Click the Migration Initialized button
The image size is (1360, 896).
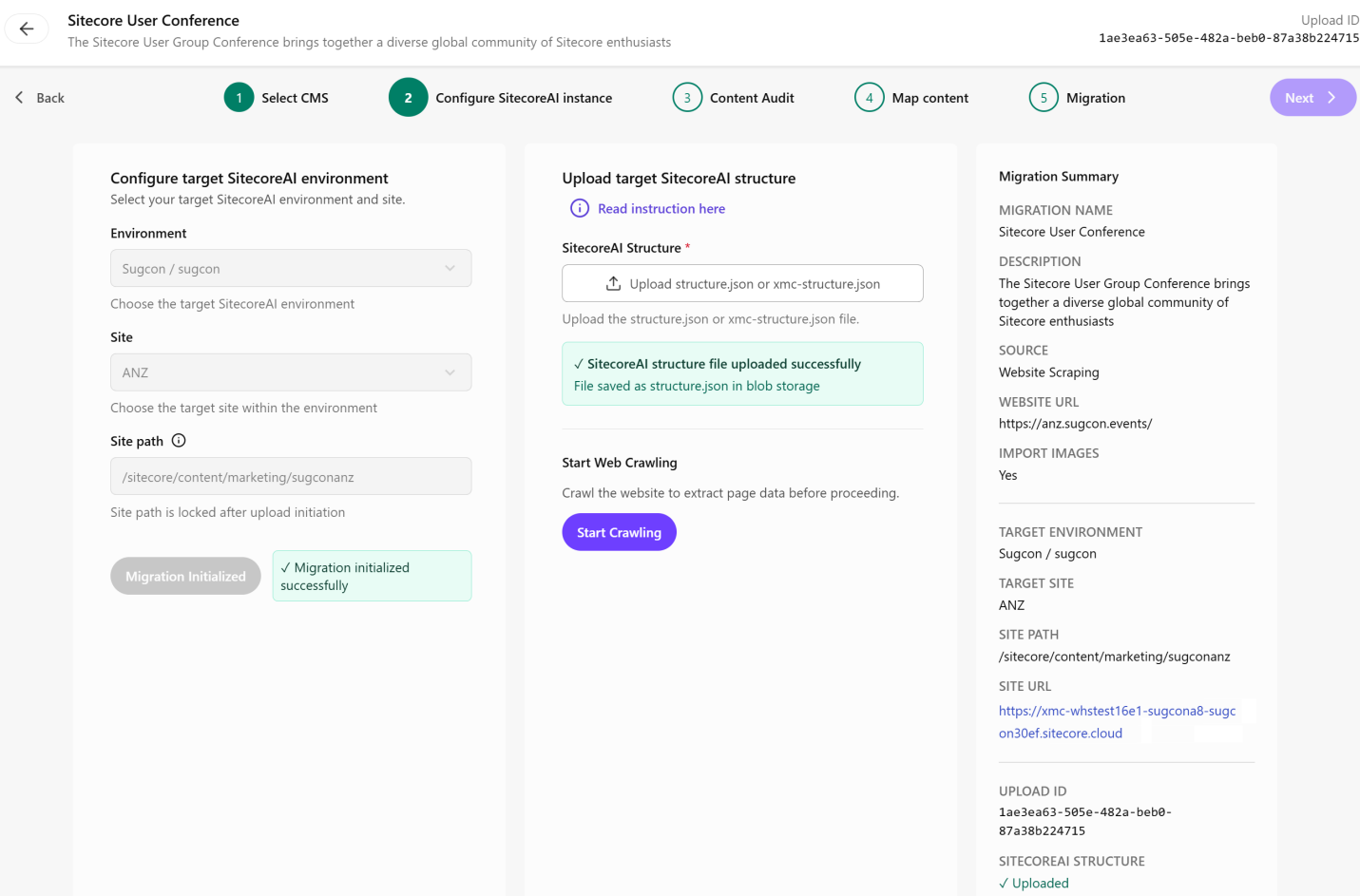click(185, 576)
